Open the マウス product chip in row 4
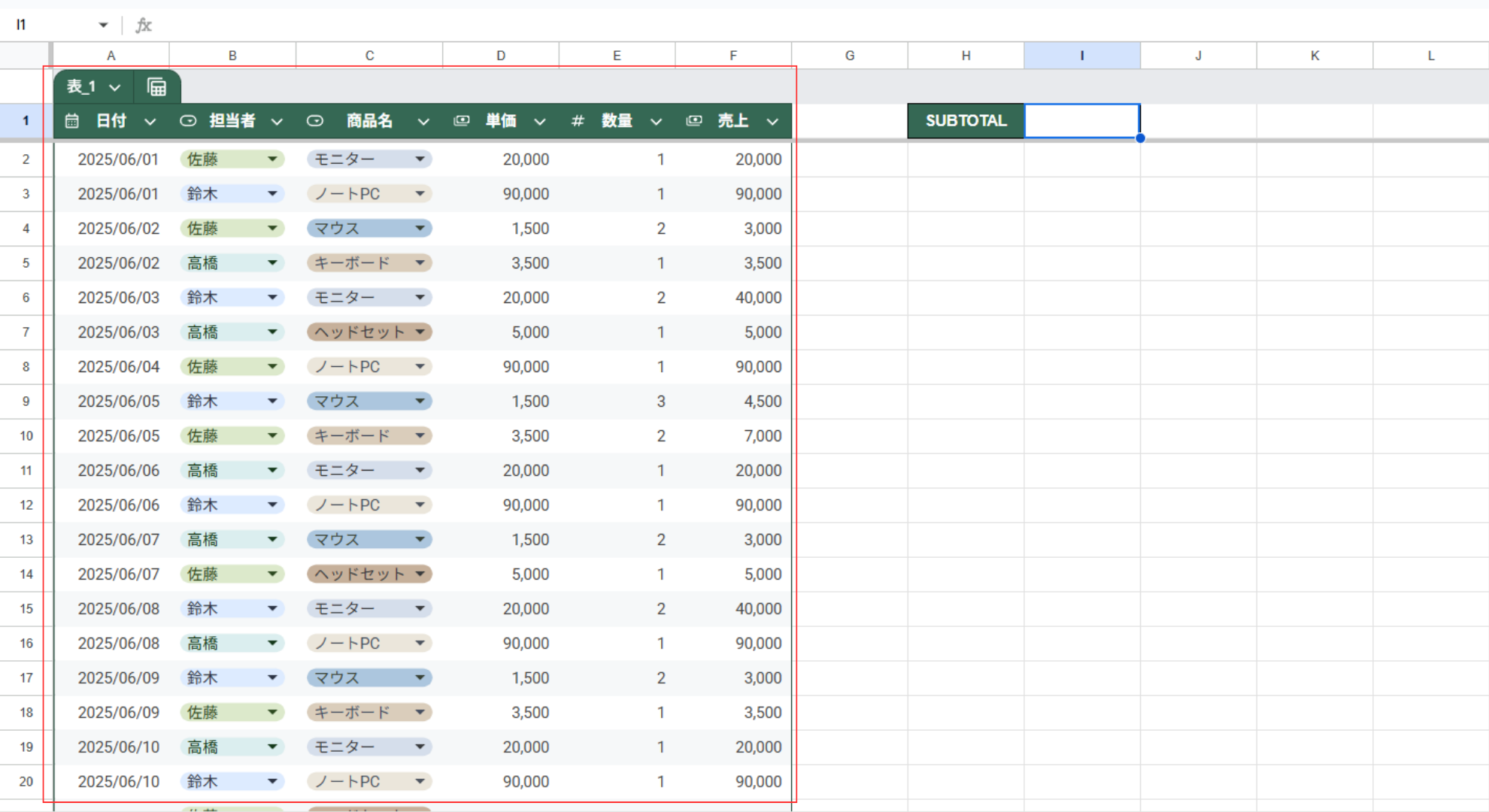 pyautogui.click(x=369, y=229)
